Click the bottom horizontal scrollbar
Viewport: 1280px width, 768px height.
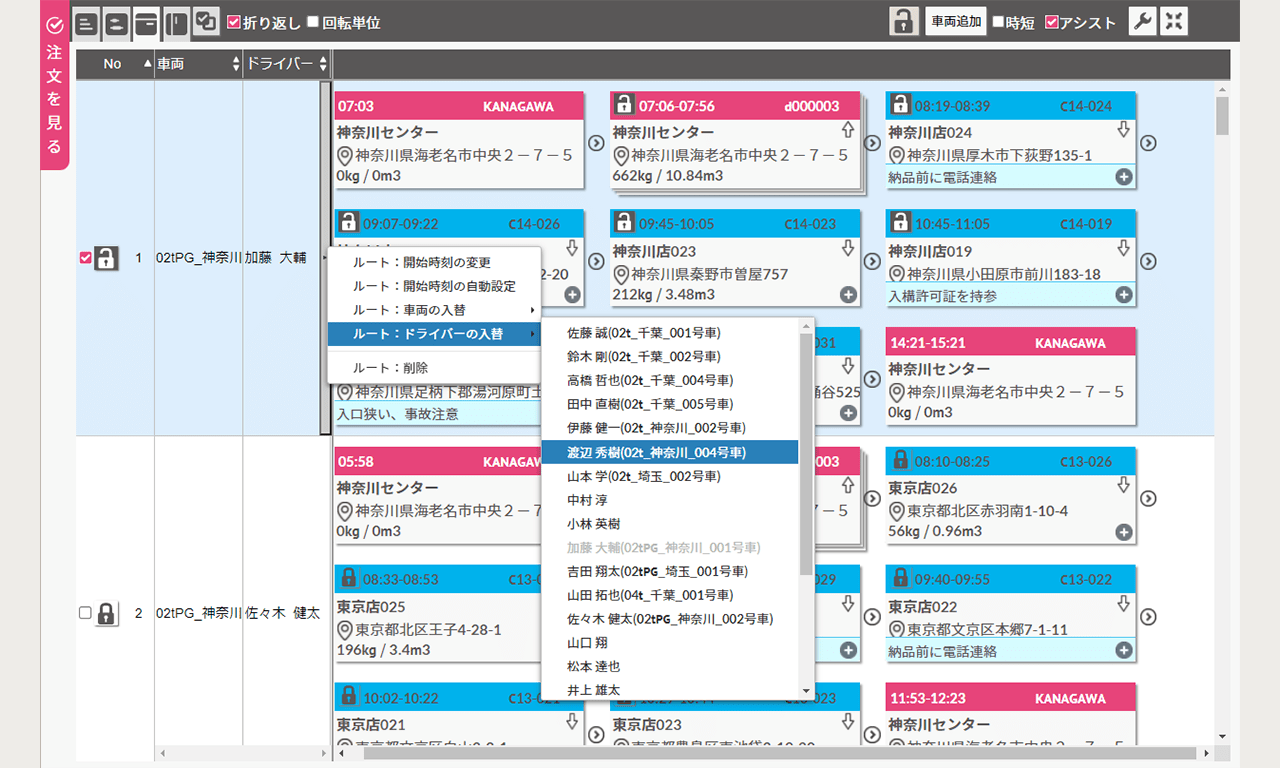[x=780, y=753]
